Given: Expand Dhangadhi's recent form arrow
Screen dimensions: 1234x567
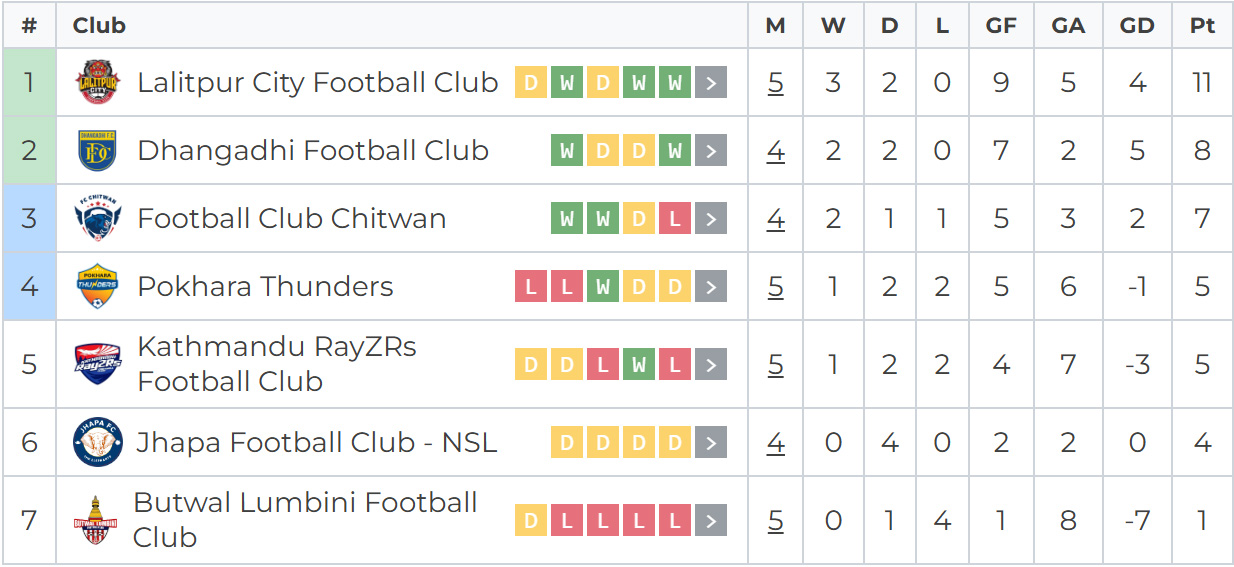Looking at the screenshot, I should (x=711, y=151).
